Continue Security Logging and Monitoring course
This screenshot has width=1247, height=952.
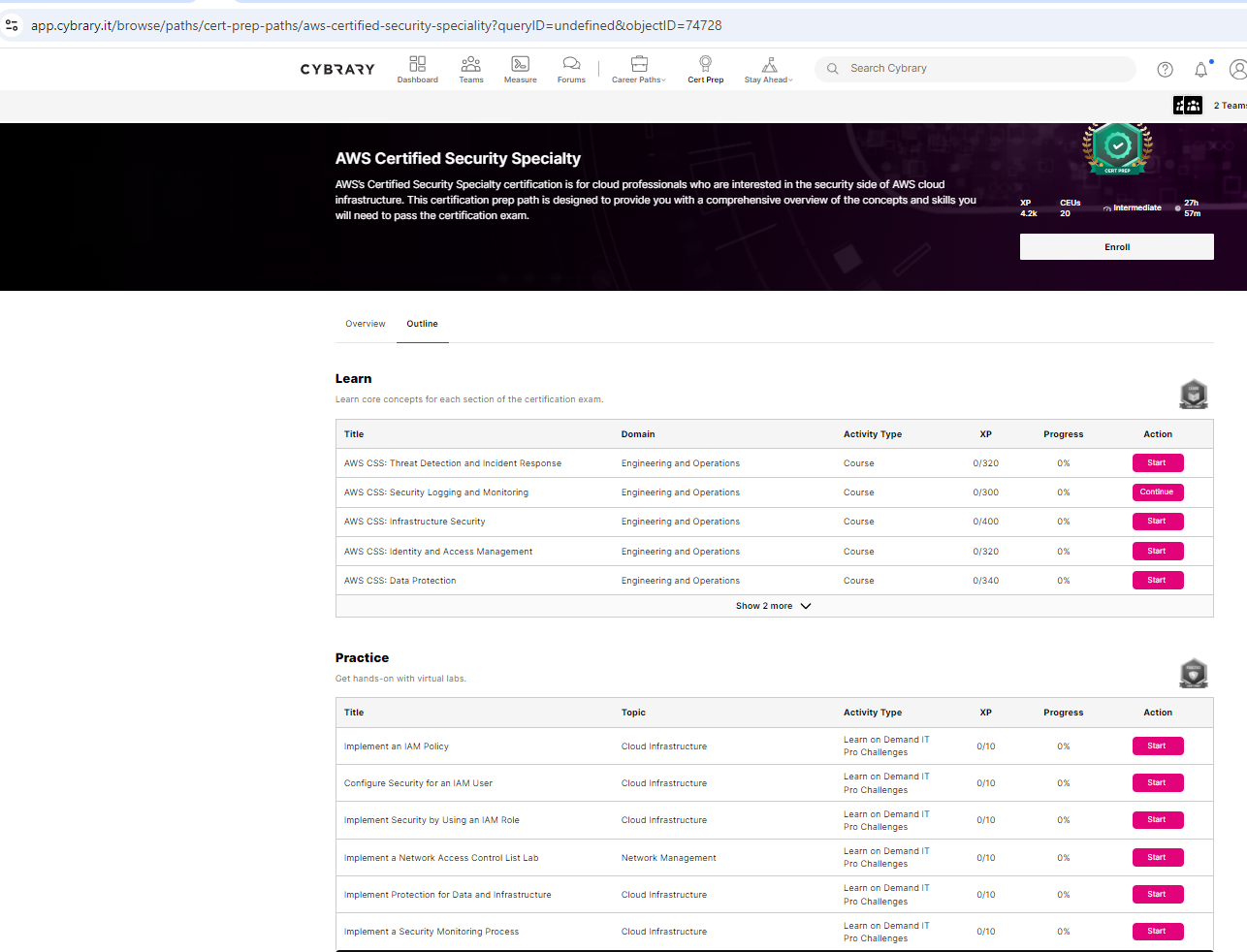click(1157, 492)
